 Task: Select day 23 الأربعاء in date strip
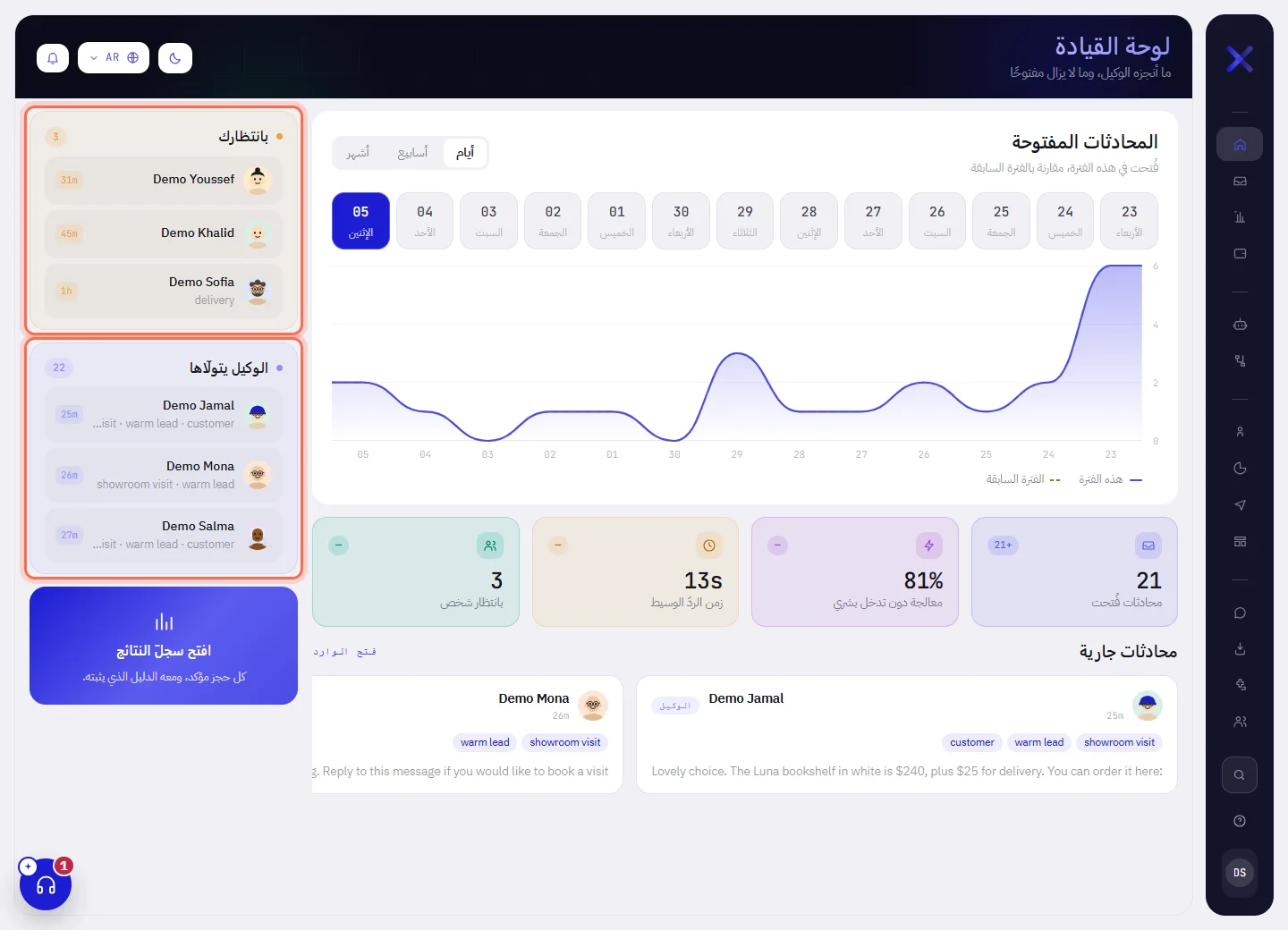tap(1130, 221)
